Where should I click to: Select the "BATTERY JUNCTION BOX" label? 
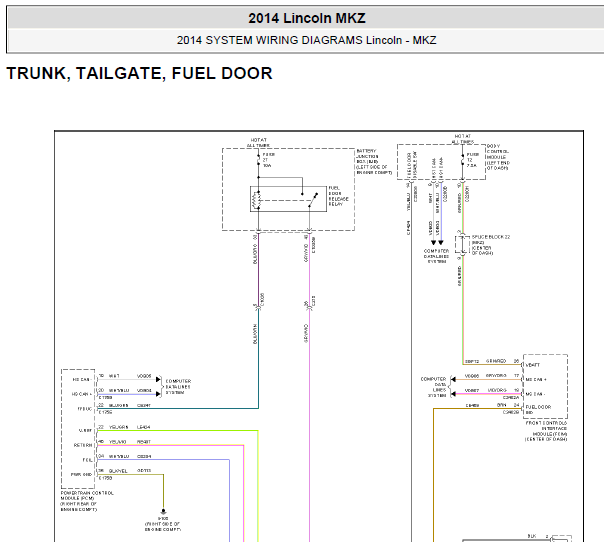coord(374,162)
